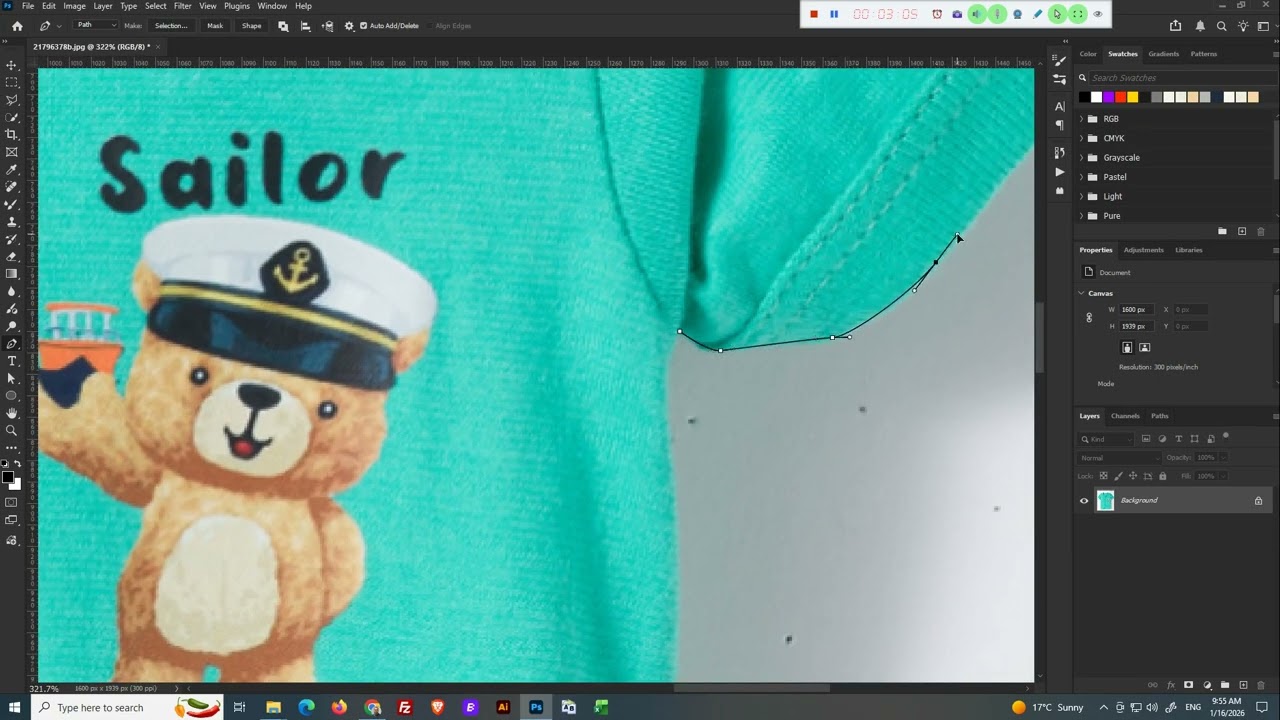Click the Background layer lock icon
Image resolution: width=1280 pixels, height=720 pixels.
1259,501
